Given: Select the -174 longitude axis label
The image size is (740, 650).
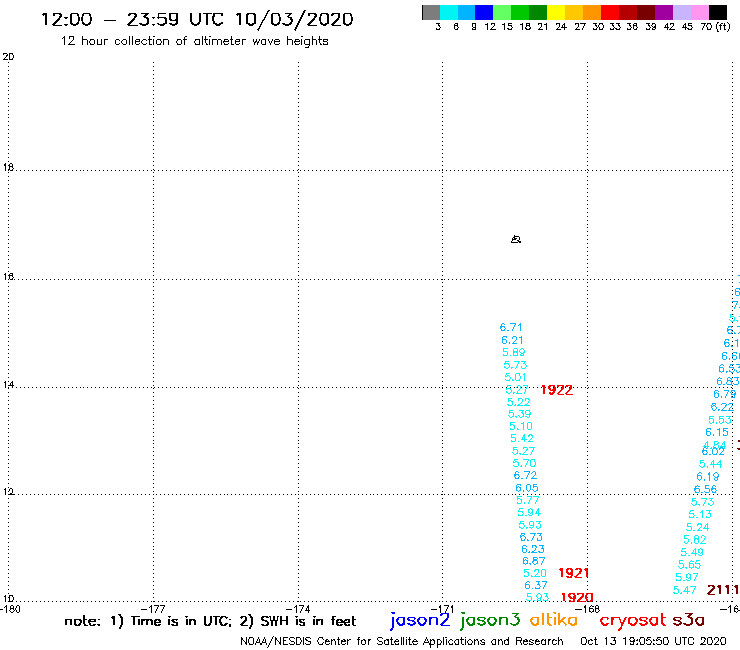Looking at the screenshot, I should pyautogui.click(x=298, y=609).
